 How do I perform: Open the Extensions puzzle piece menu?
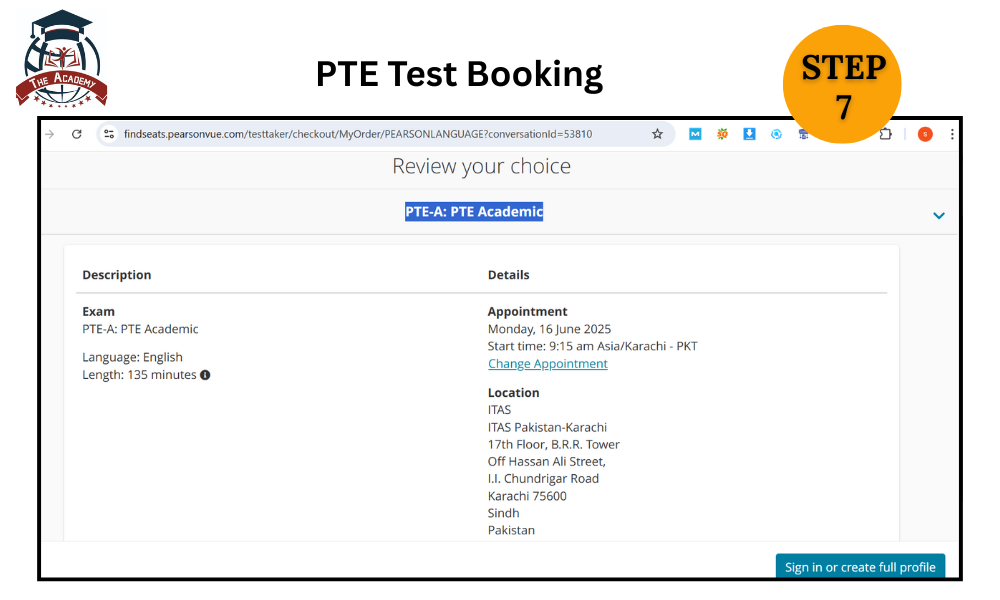[885, 134]
